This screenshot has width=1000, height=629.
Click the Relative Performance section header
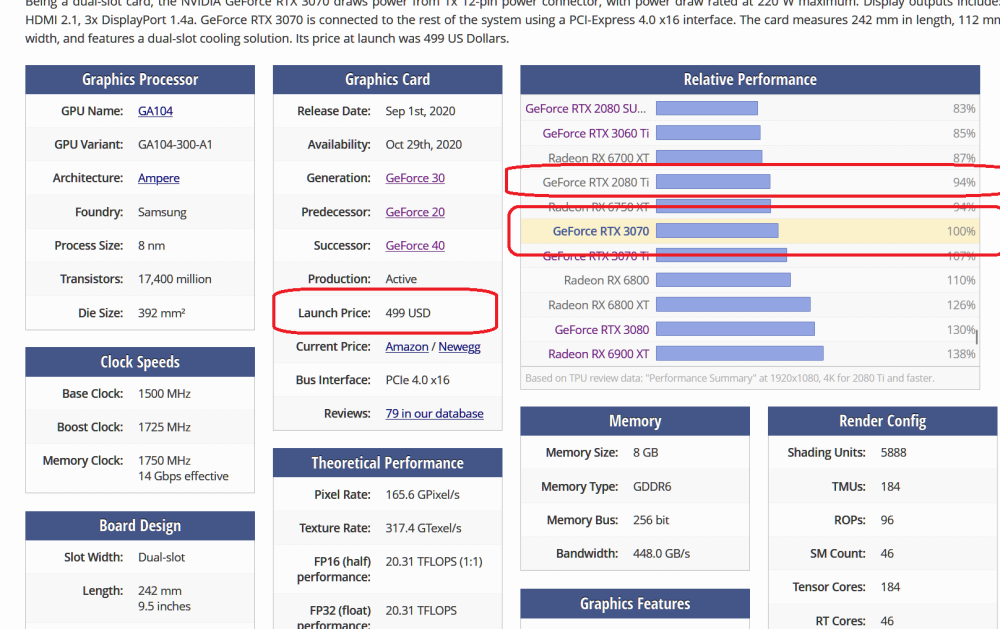point(750,80)
